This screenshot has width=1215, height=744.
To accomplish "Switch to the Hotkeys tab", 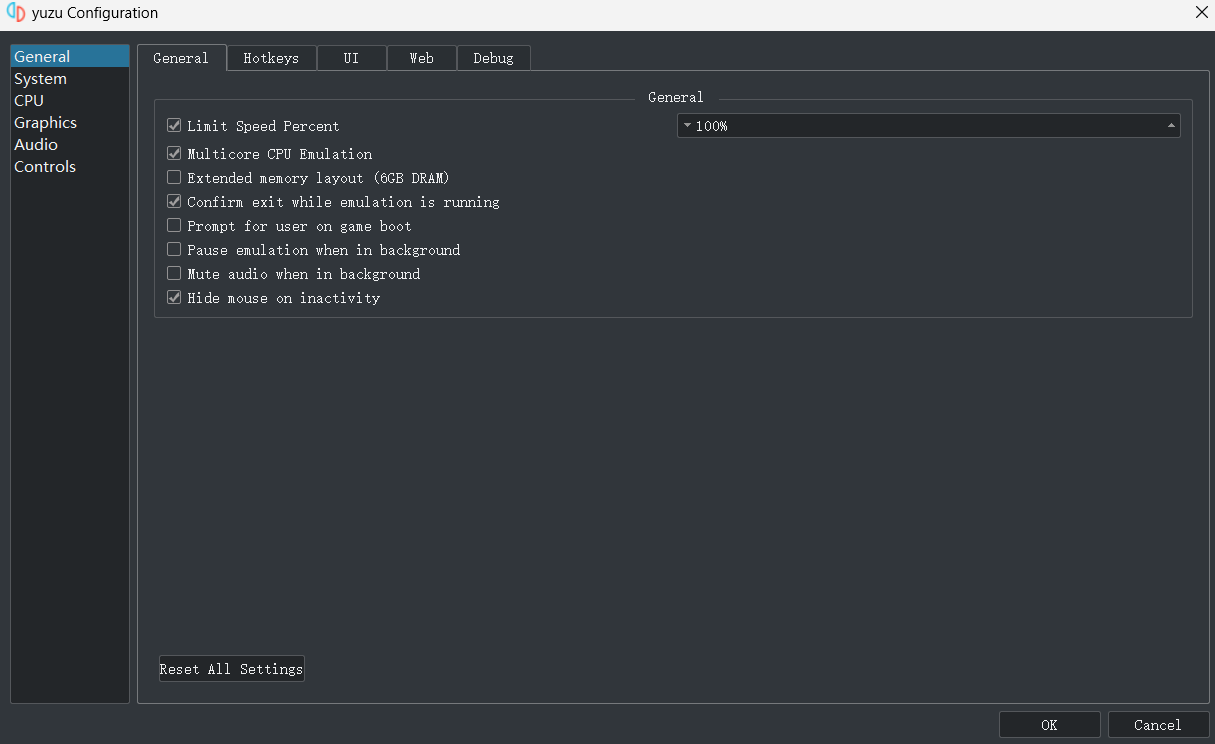I will tap(271, 58).
